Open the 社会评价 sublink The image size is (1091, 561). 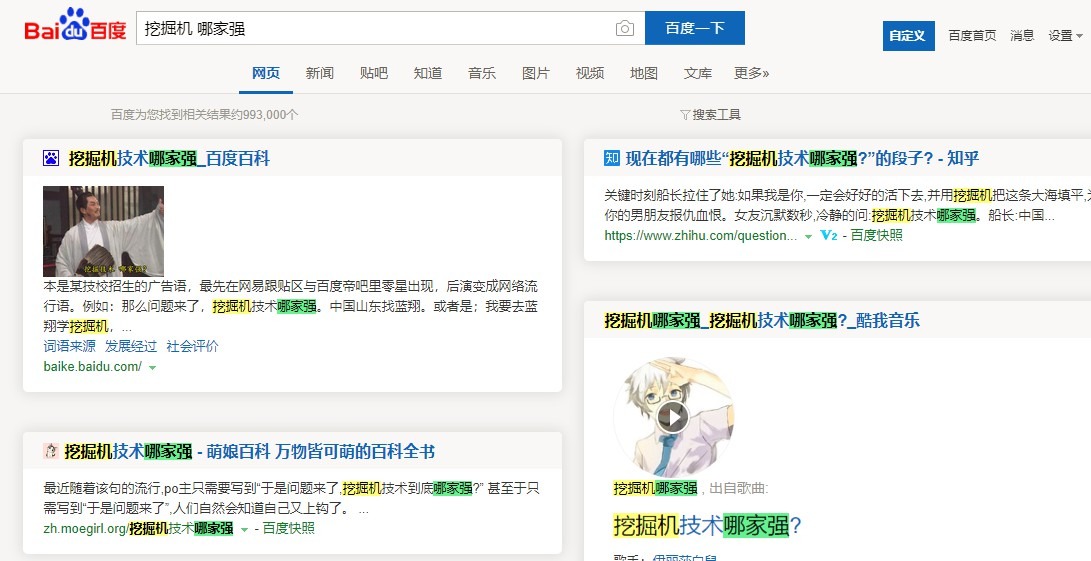(192, 346)
